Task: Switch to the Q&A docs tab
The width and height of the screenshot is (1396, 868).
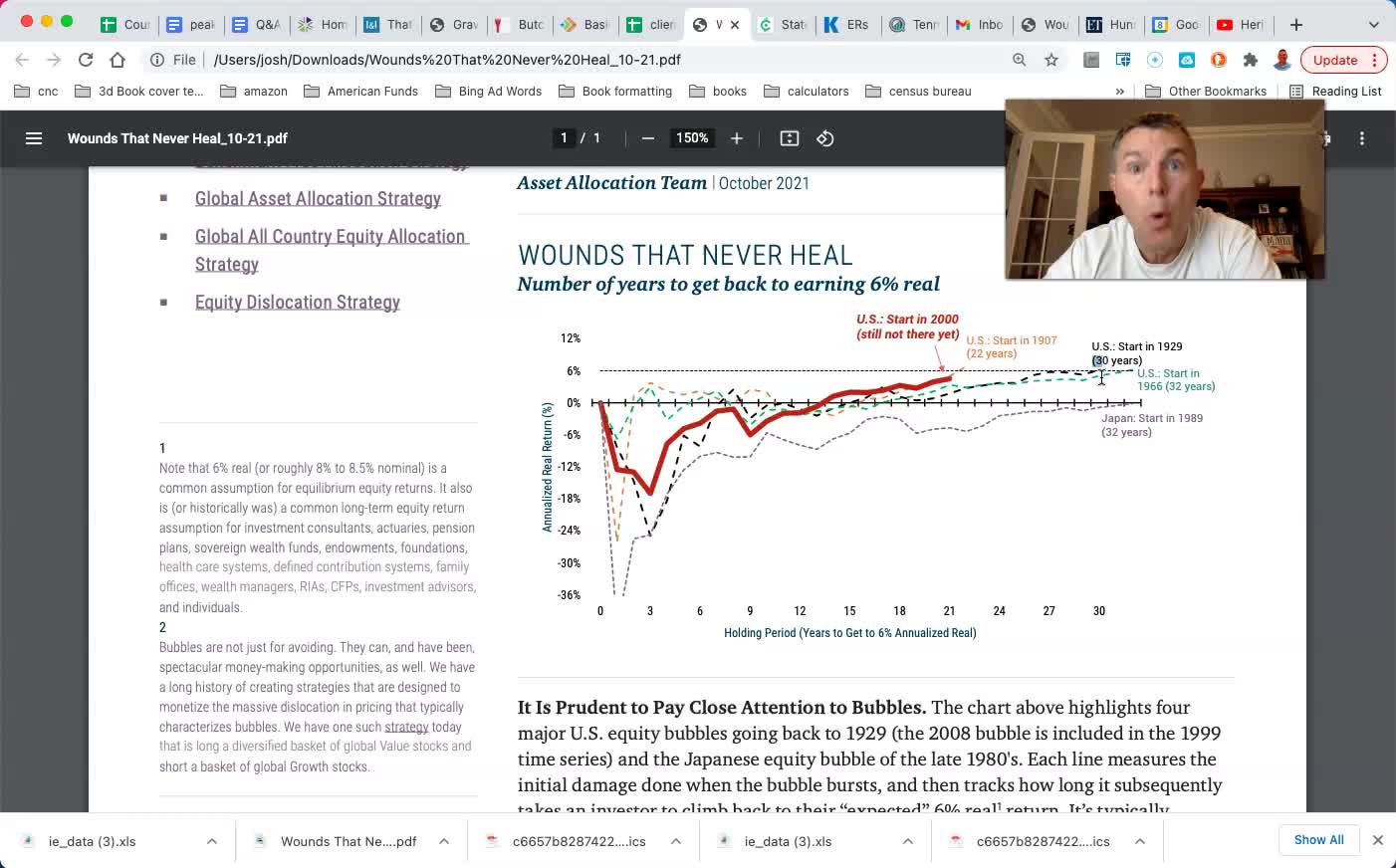Action: click(256, 25)
